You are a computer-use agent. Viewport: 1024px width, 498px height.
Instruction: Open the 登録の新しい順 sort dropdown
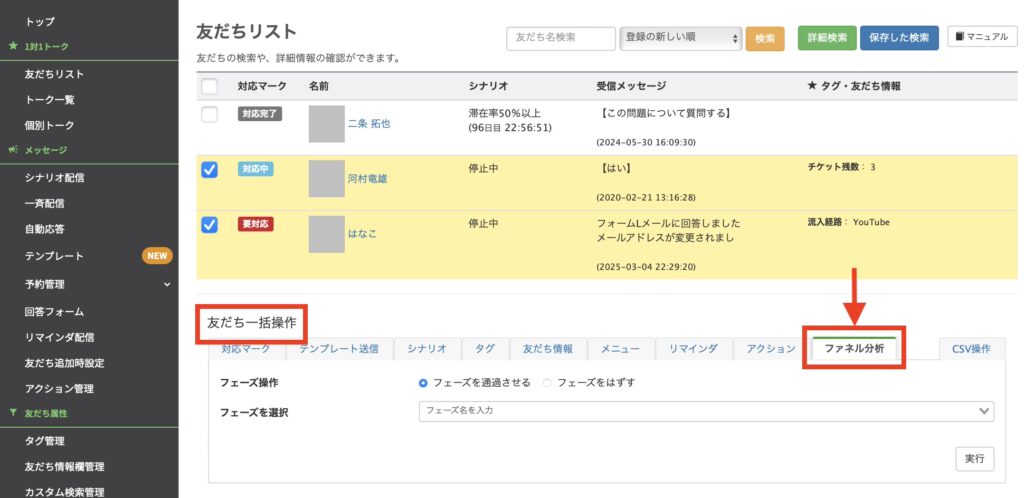point(681,38)
